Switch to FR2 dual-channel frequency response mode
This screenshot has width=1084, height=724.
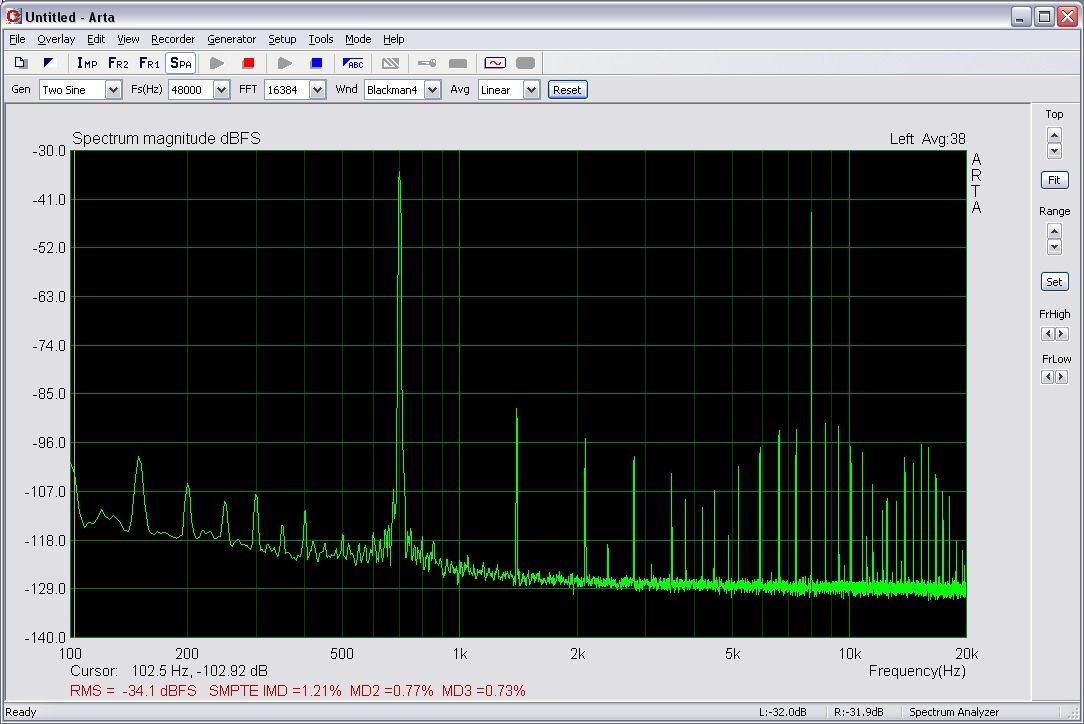[x=118, y=63]
